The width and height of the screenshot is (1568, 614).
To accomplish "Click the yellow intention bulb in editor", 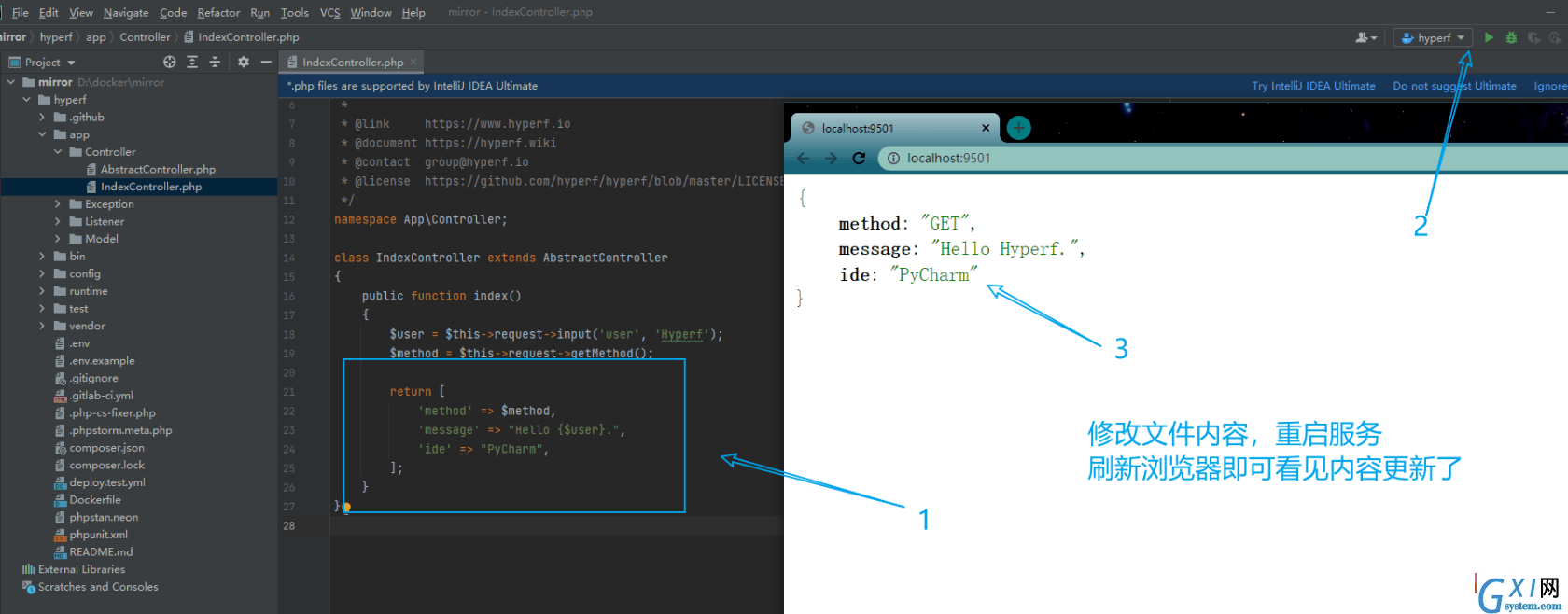I will coord(346,508).
